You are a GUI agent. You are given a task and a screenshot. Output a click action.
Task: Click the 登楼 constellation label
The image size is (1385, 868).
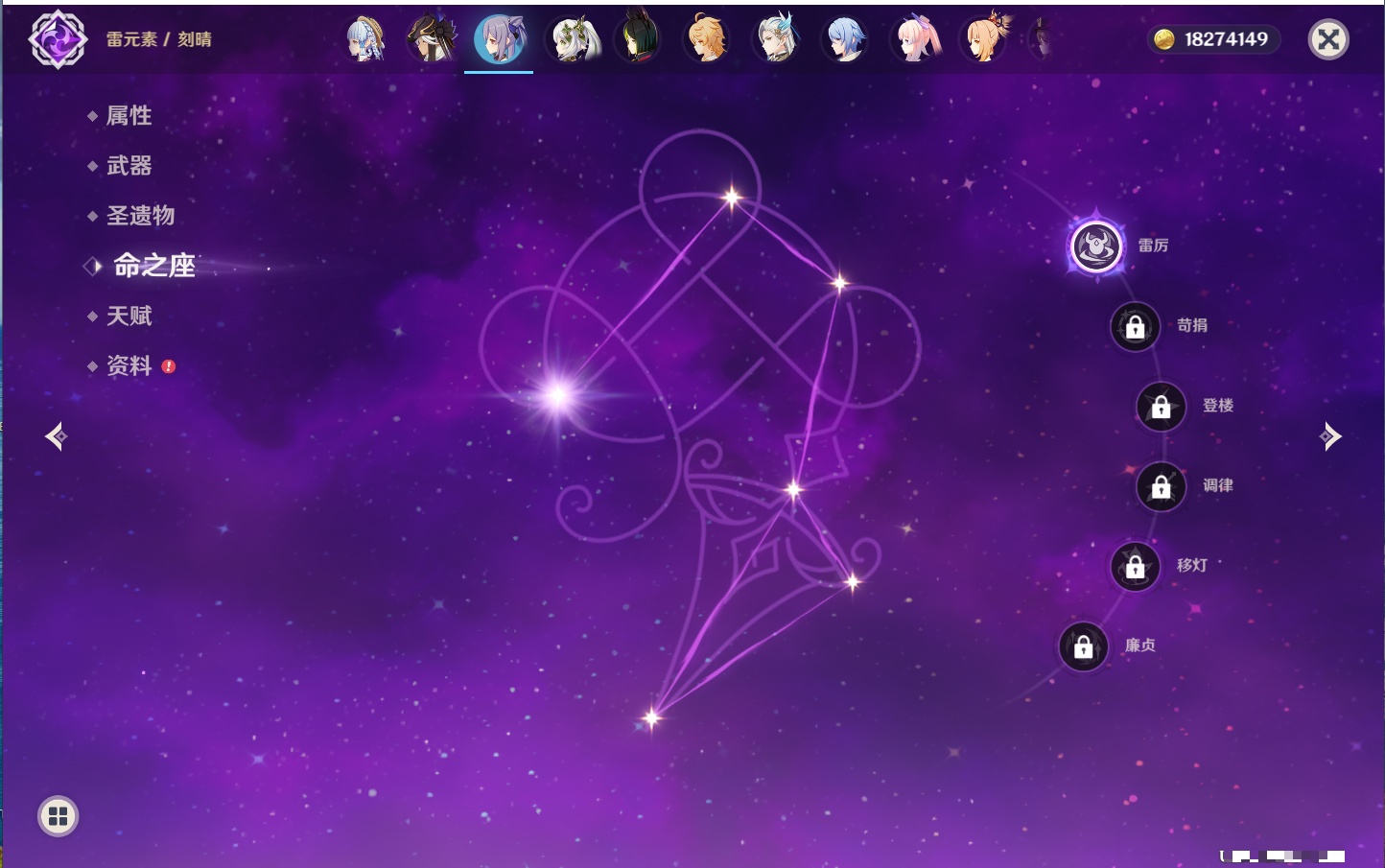(1218, 406)
